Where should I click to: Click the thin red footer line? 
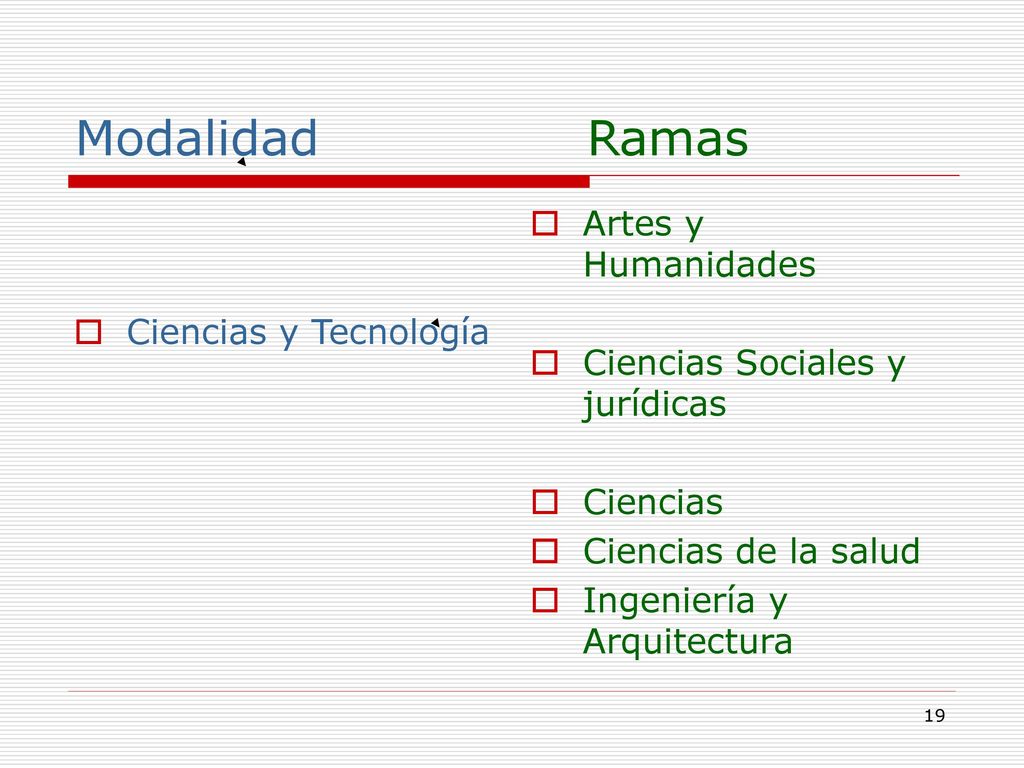click(x=512, y=691)
